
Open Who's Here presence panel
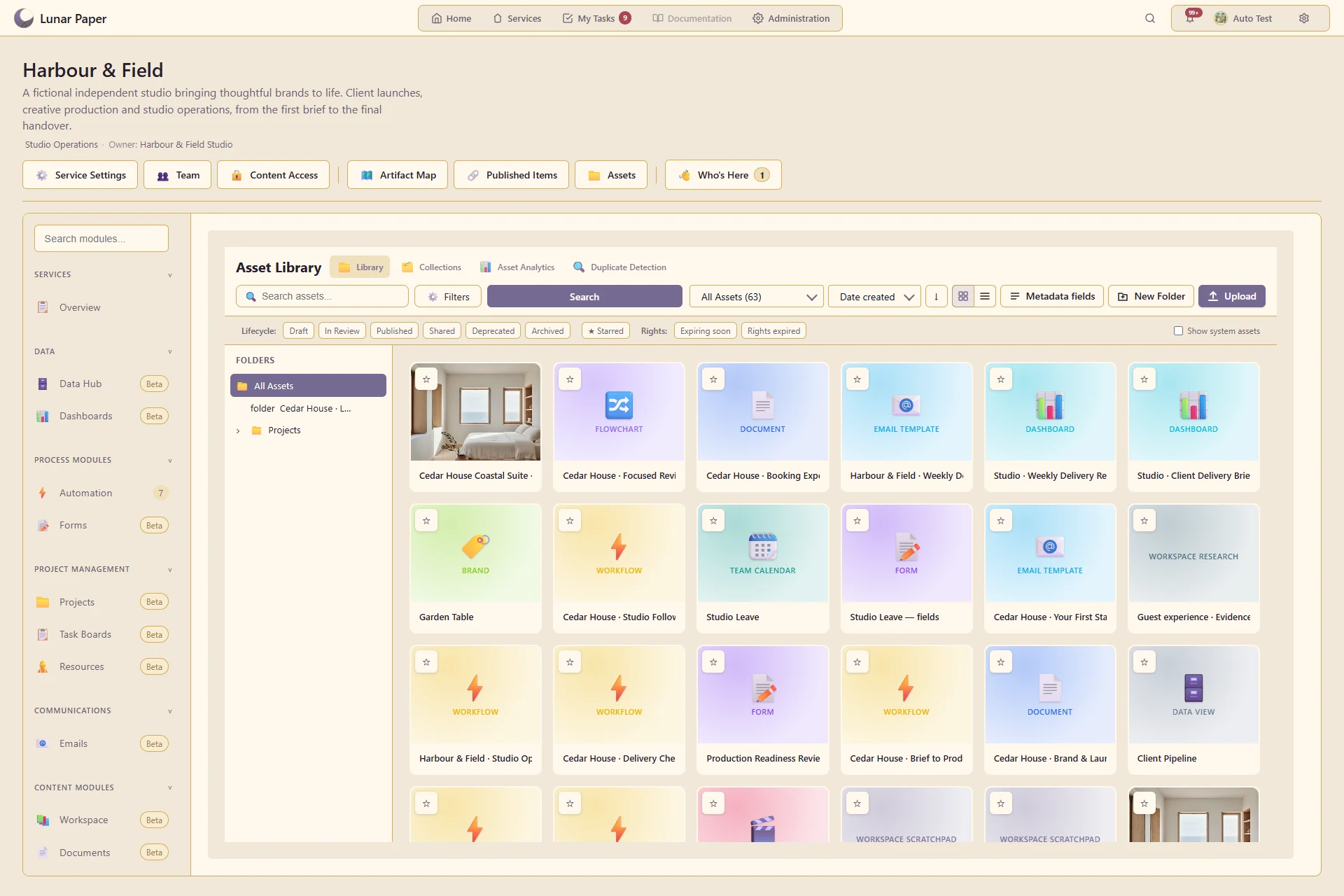(x=723, y=175)
